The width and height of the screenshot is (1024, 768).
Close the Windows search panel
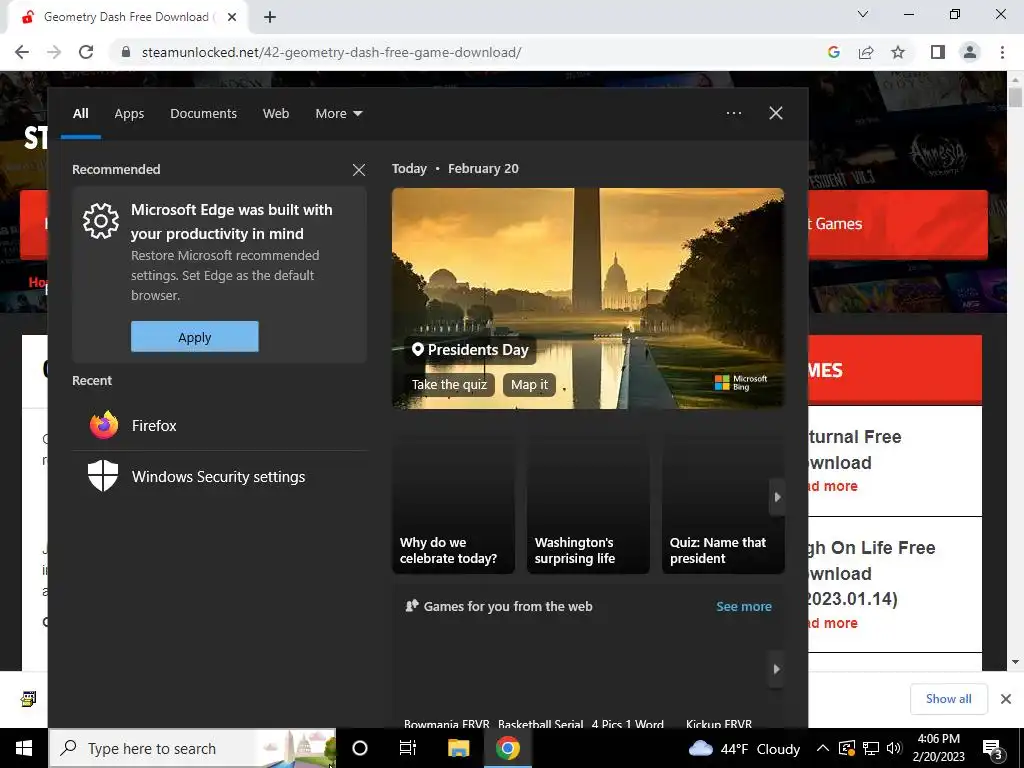coord(776,113)
